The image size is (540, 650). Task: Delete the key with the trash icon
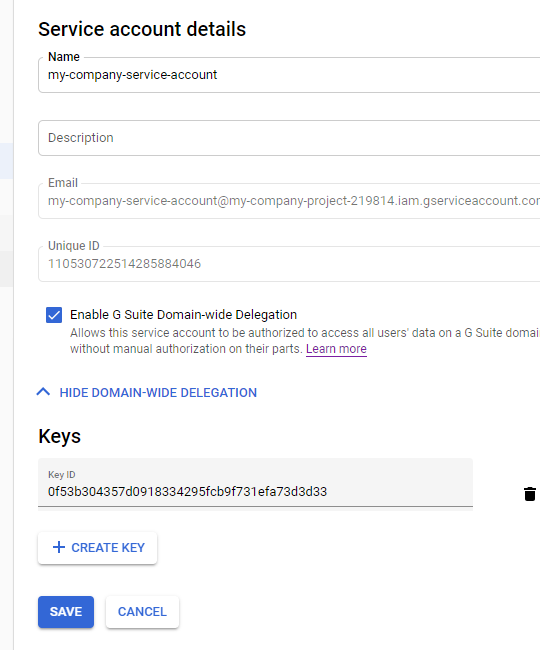click(530, 494)
